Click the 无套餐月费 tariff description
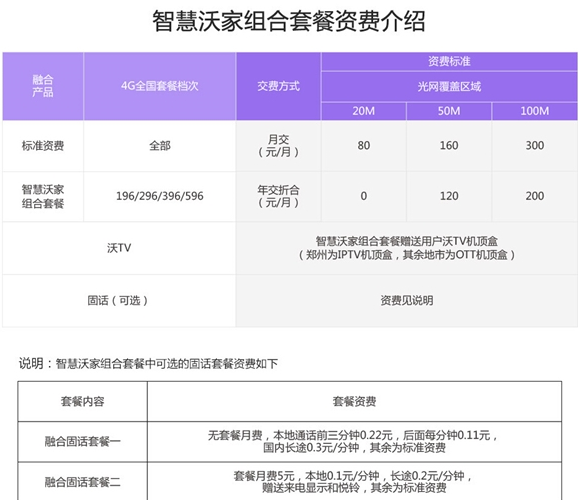578x500 pixels. (x=354, y=441)
